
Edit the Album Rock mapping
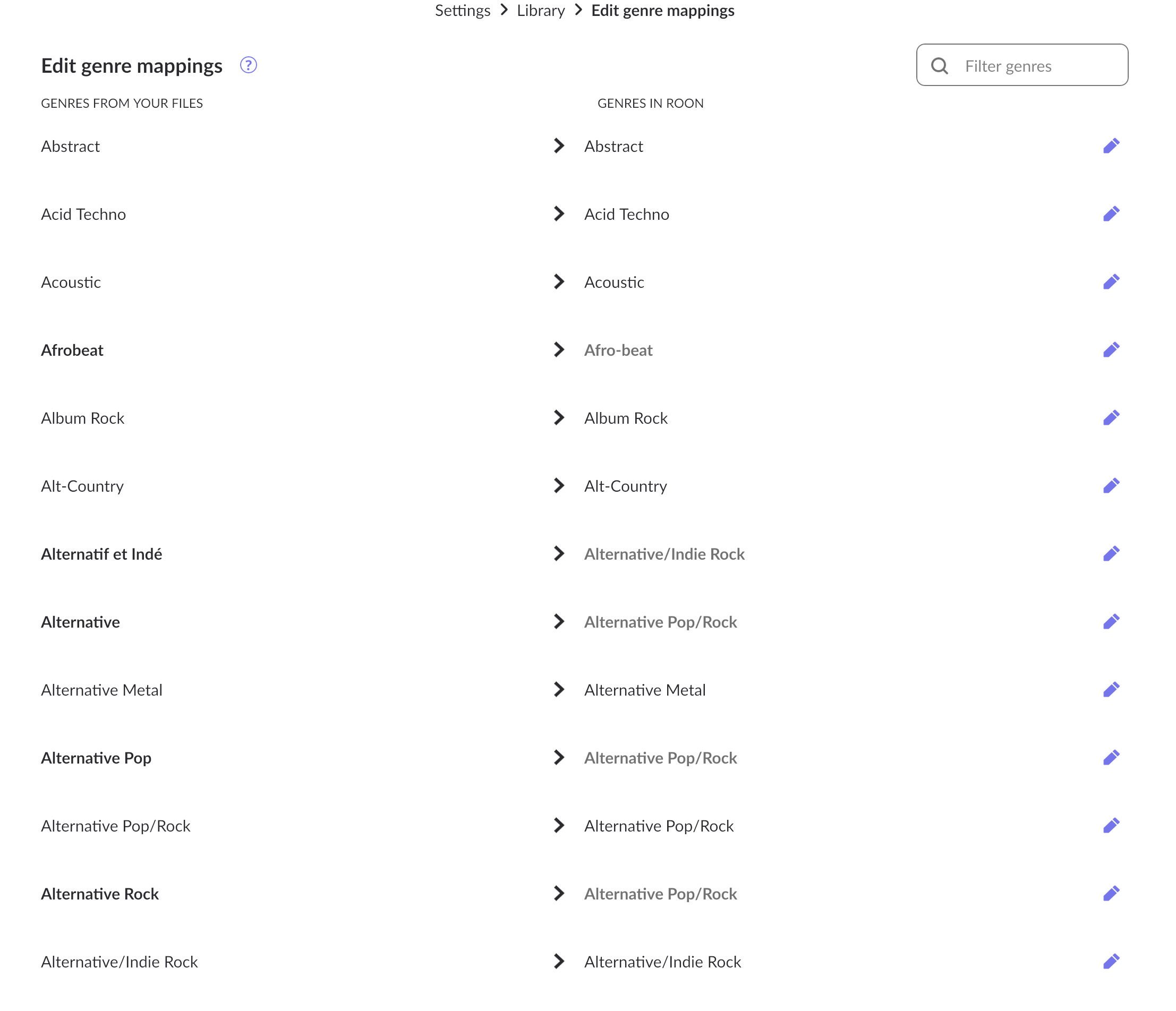[x=1111, y=418]
